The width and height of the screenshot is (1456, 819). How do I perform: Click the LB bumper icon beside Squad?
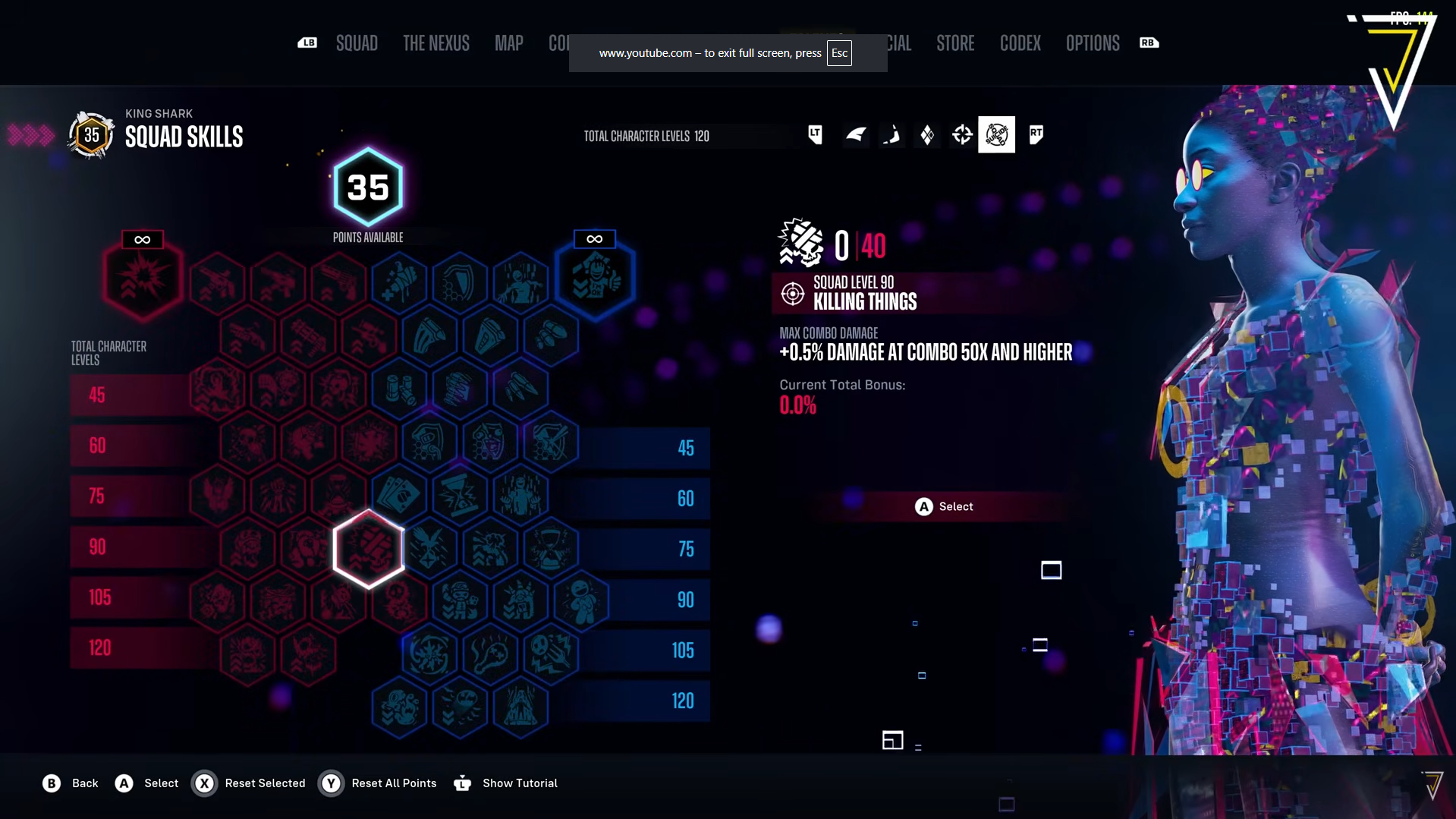pos(307,43)
